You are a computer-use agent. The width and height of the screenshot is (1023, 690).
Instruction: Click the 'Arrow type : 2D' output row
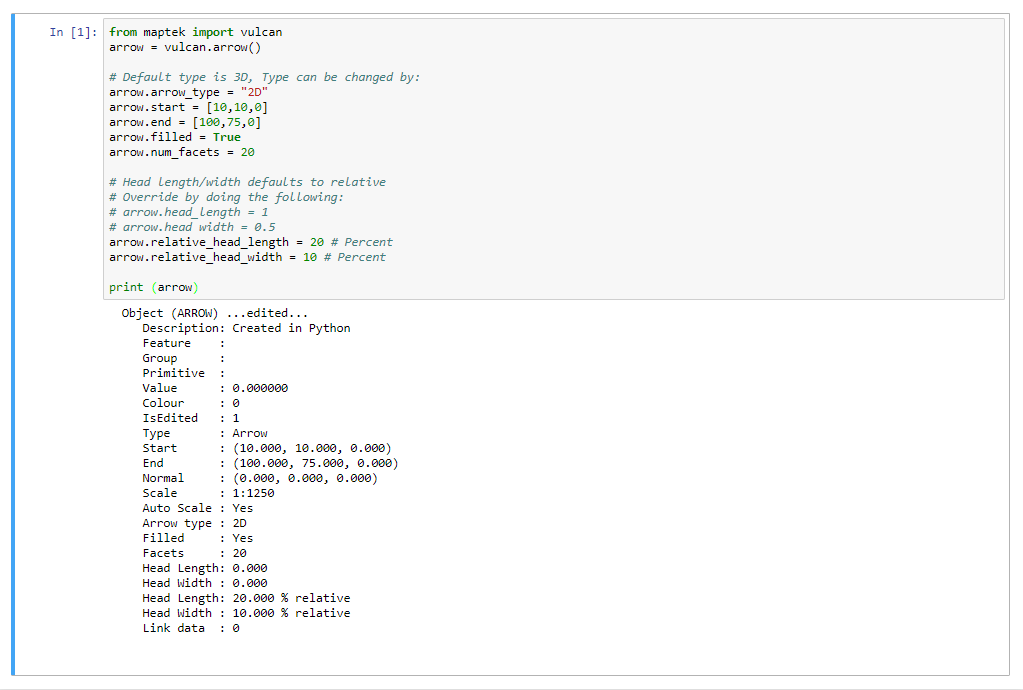click(x=194, y=523)
